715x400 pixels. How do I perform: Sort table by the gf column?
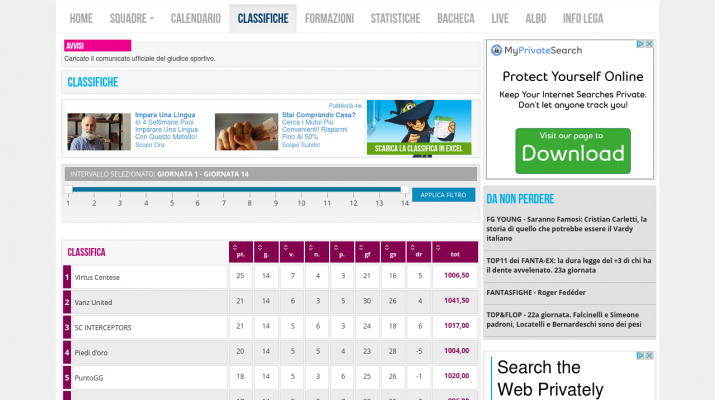367,251
